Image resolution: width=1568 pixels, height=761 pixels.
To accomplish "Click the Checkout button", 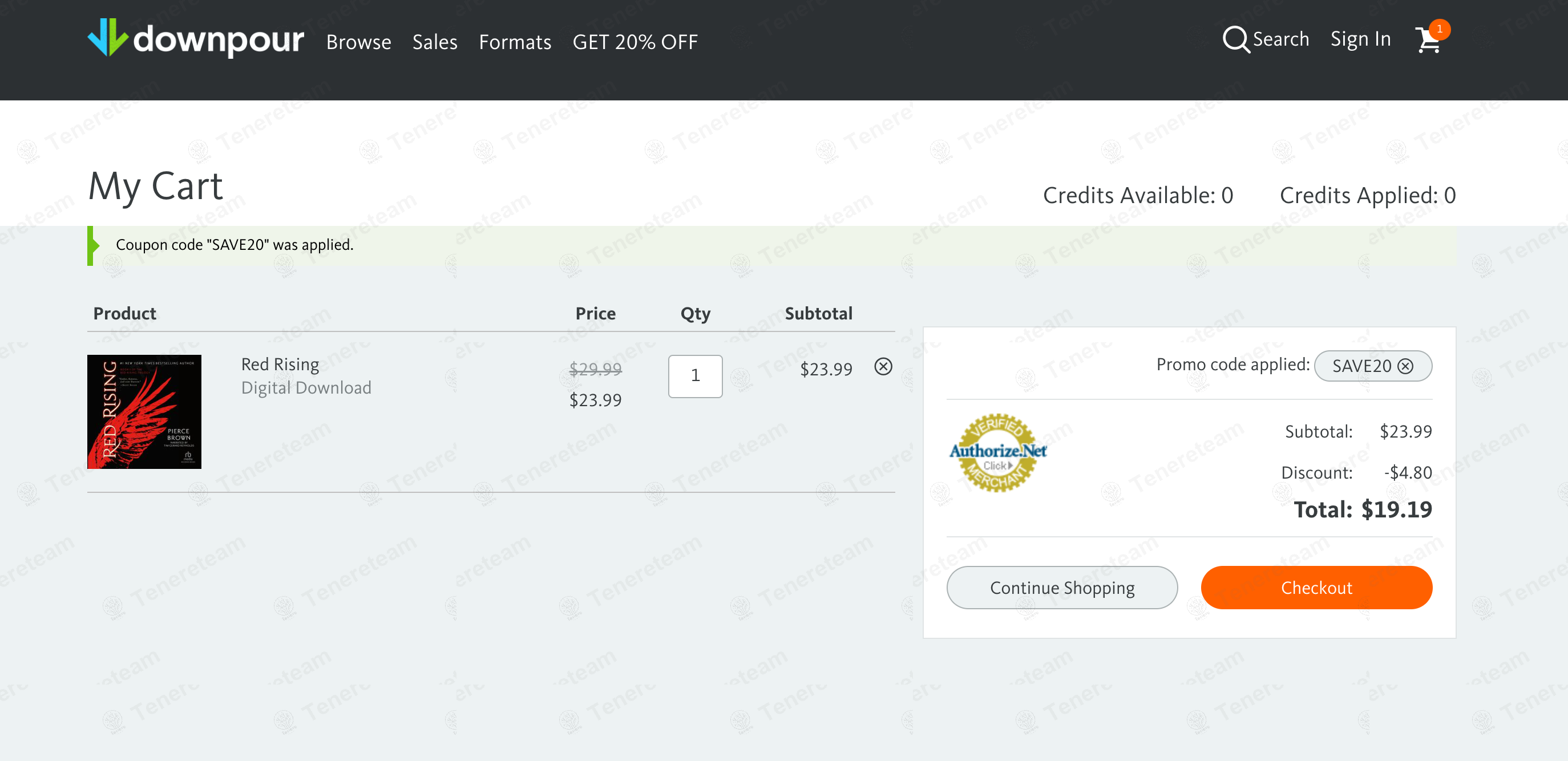I will pyautogui.click(x=1316, y=587).
